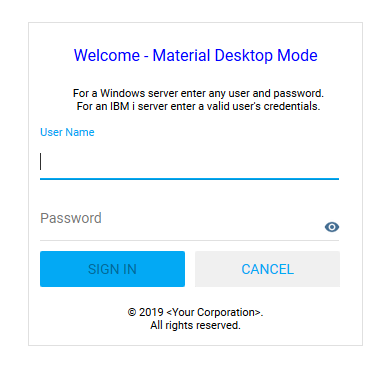Show password using the eye icon

[332, 227]
